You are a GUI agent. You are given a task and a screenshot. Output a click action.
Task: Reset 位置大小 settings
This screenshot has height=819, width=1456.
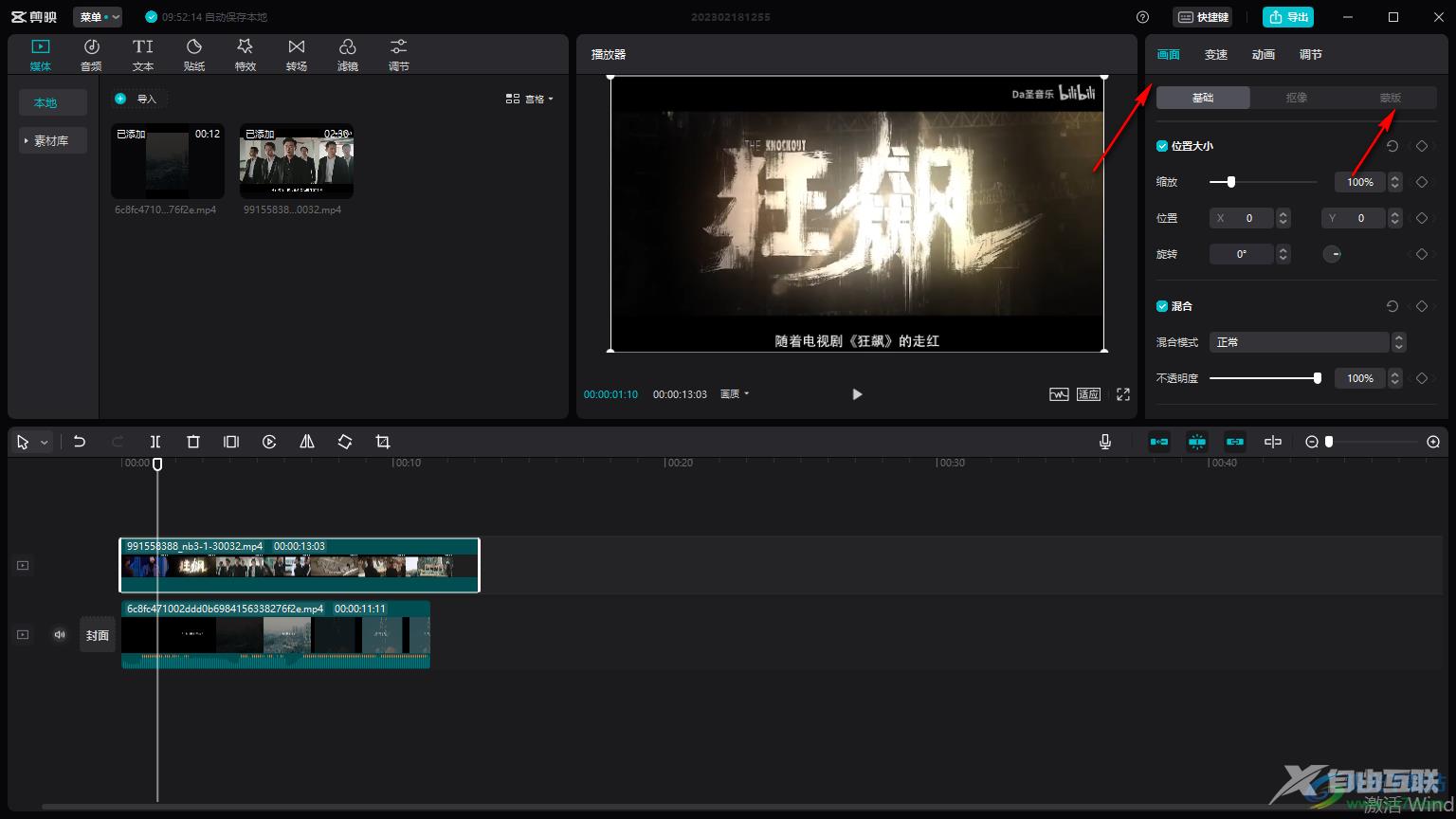[1392, 146]
